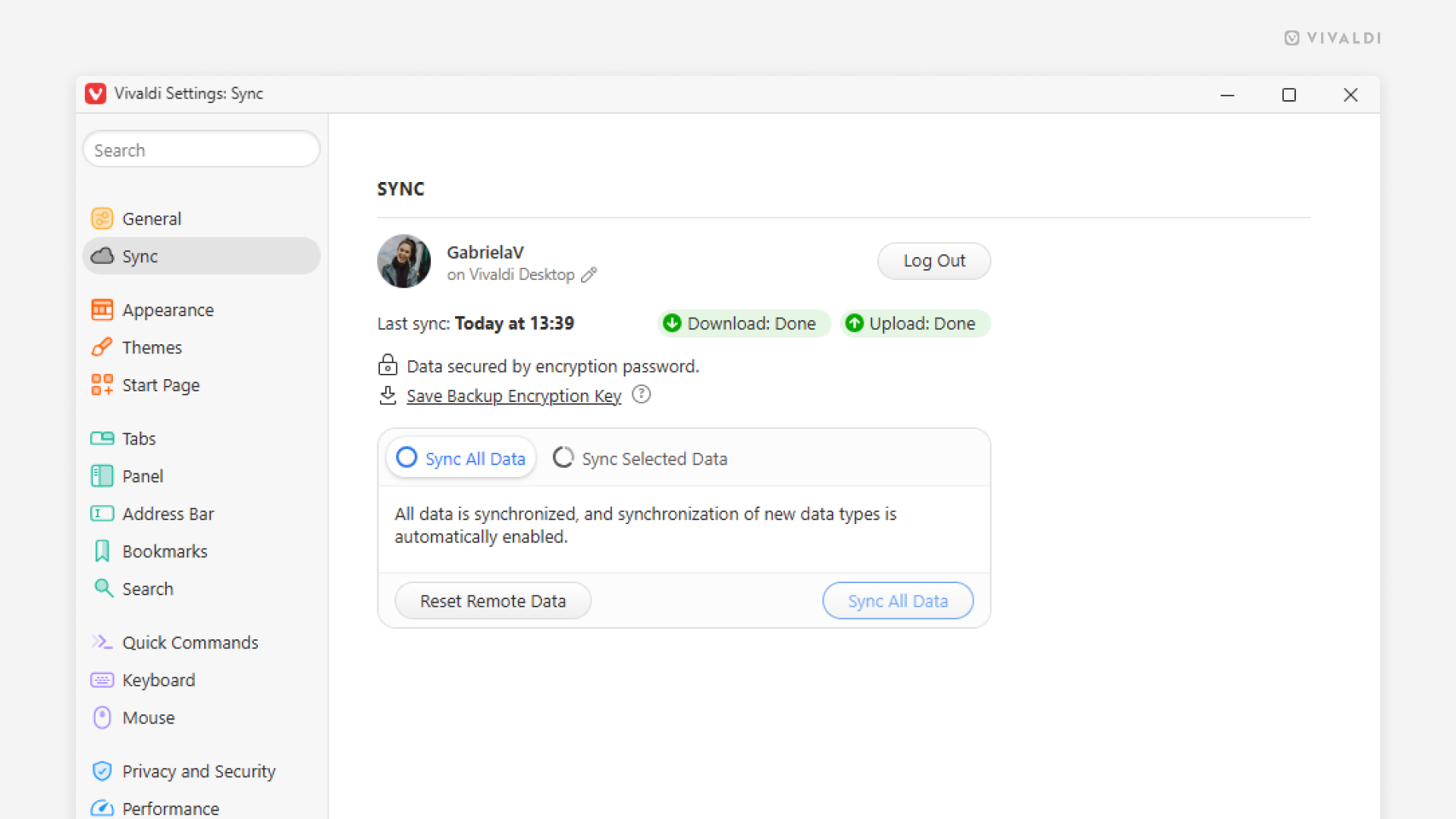Maximize the Vivaldi Settings window

[1289, 95]
